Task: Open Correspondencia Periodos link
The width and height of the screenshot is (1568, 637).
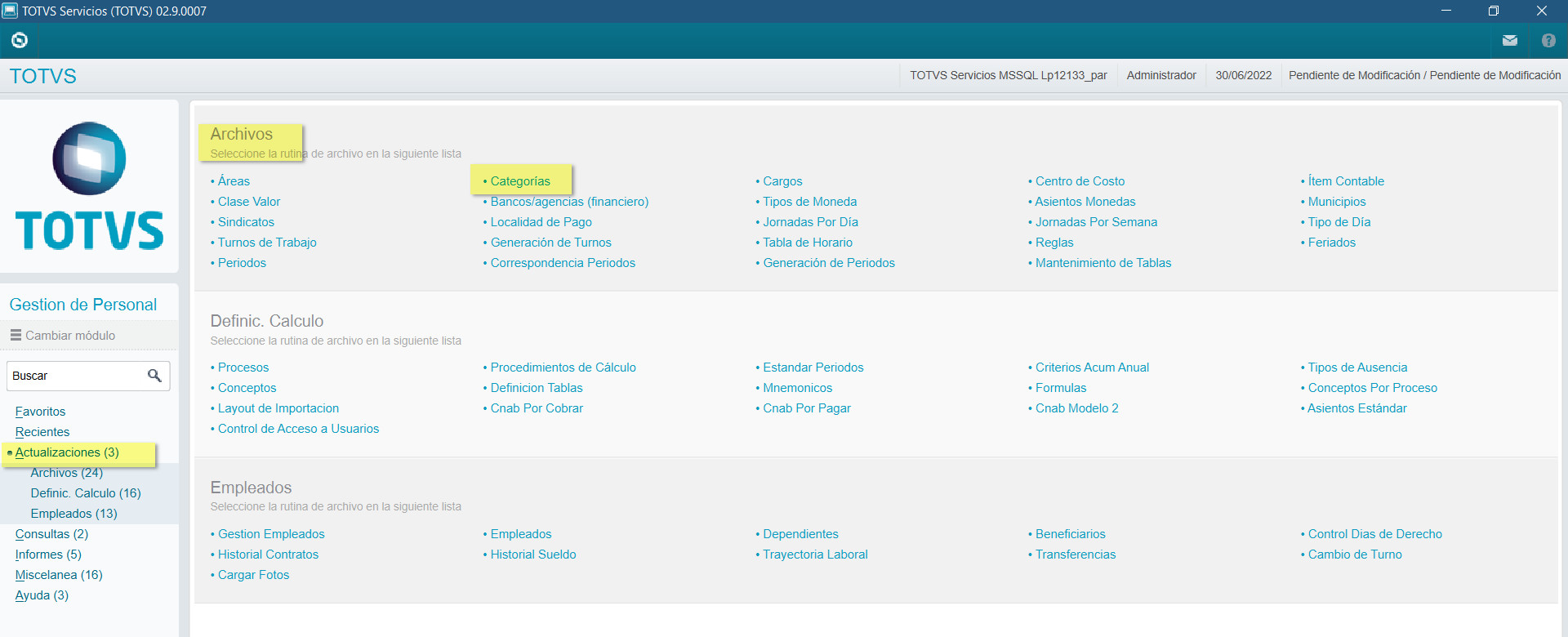Action: pos(563,263)
